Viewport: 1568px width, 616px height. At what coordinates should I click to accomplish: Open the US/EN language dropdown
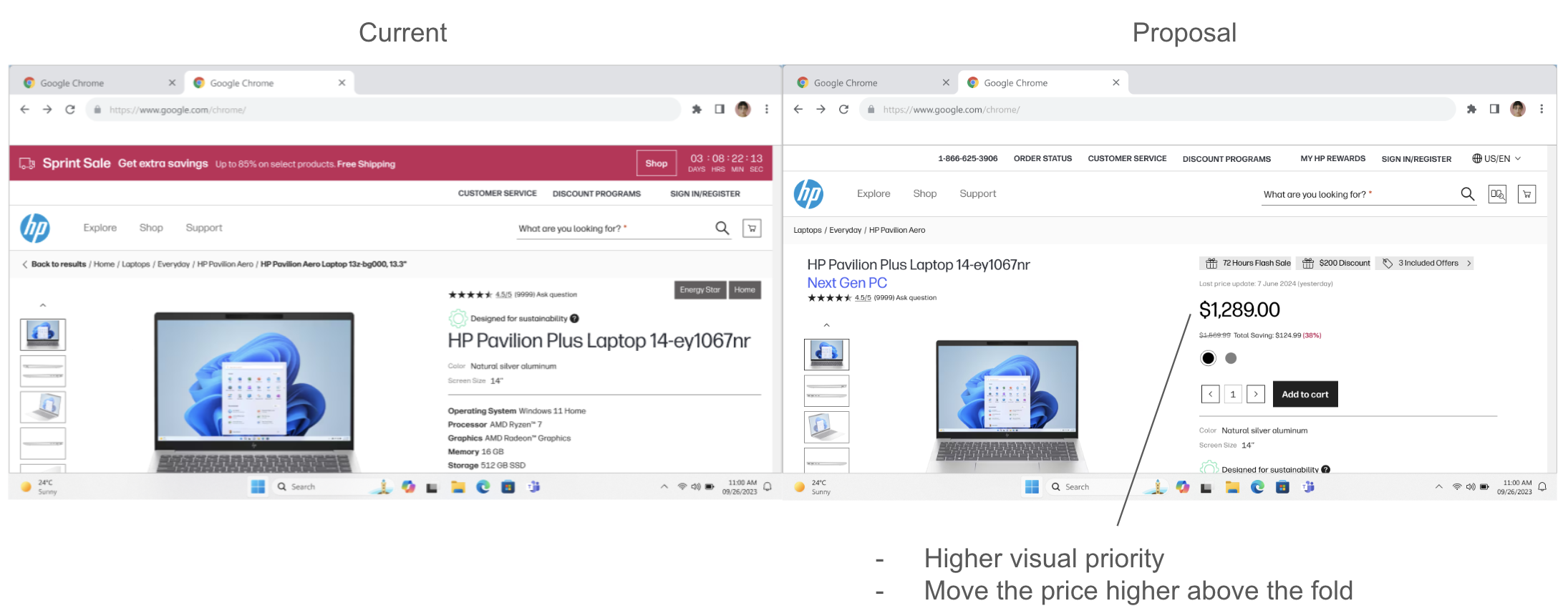(x=1496, y=159)
